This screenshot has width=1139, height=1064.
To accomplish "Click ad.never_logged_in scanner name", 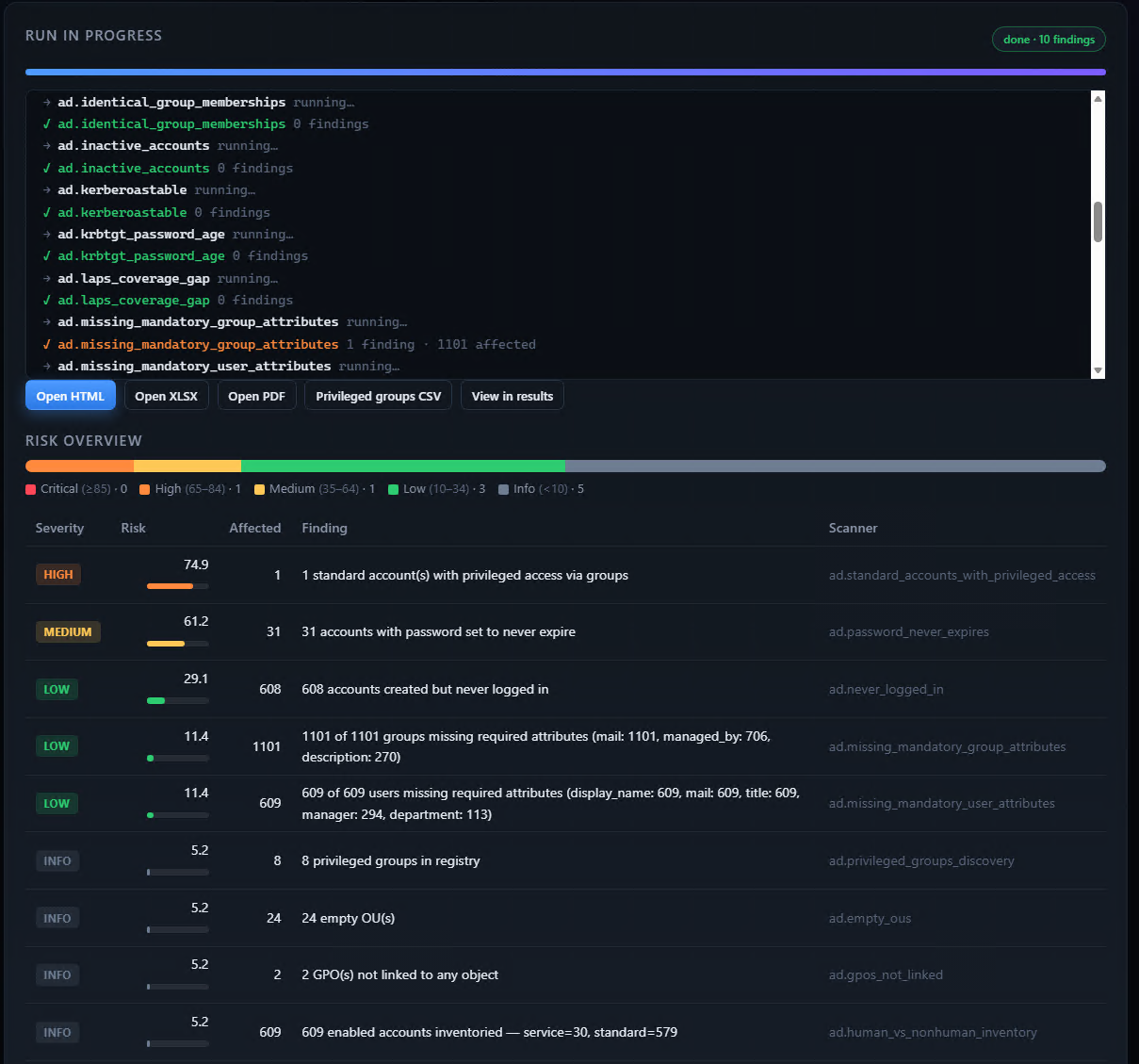I will pos(887,690).
